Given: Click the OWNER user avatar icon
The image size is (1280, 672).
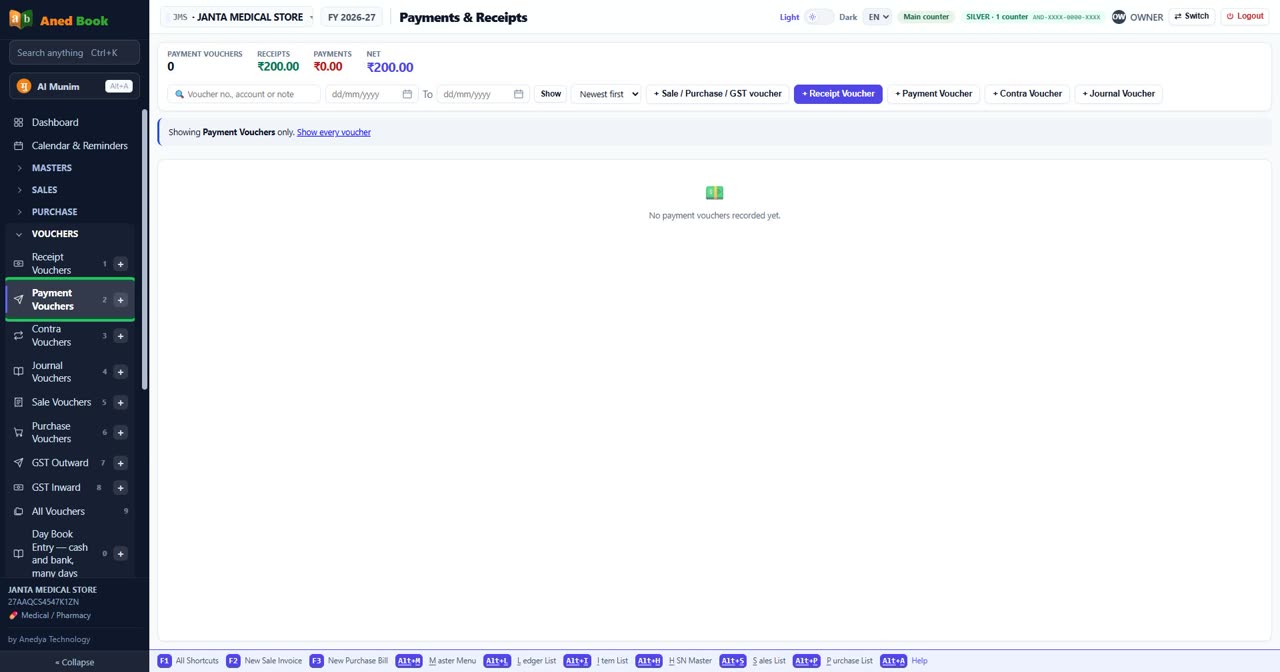Looking at the screenshot, I should click(x=1119, y=17).
